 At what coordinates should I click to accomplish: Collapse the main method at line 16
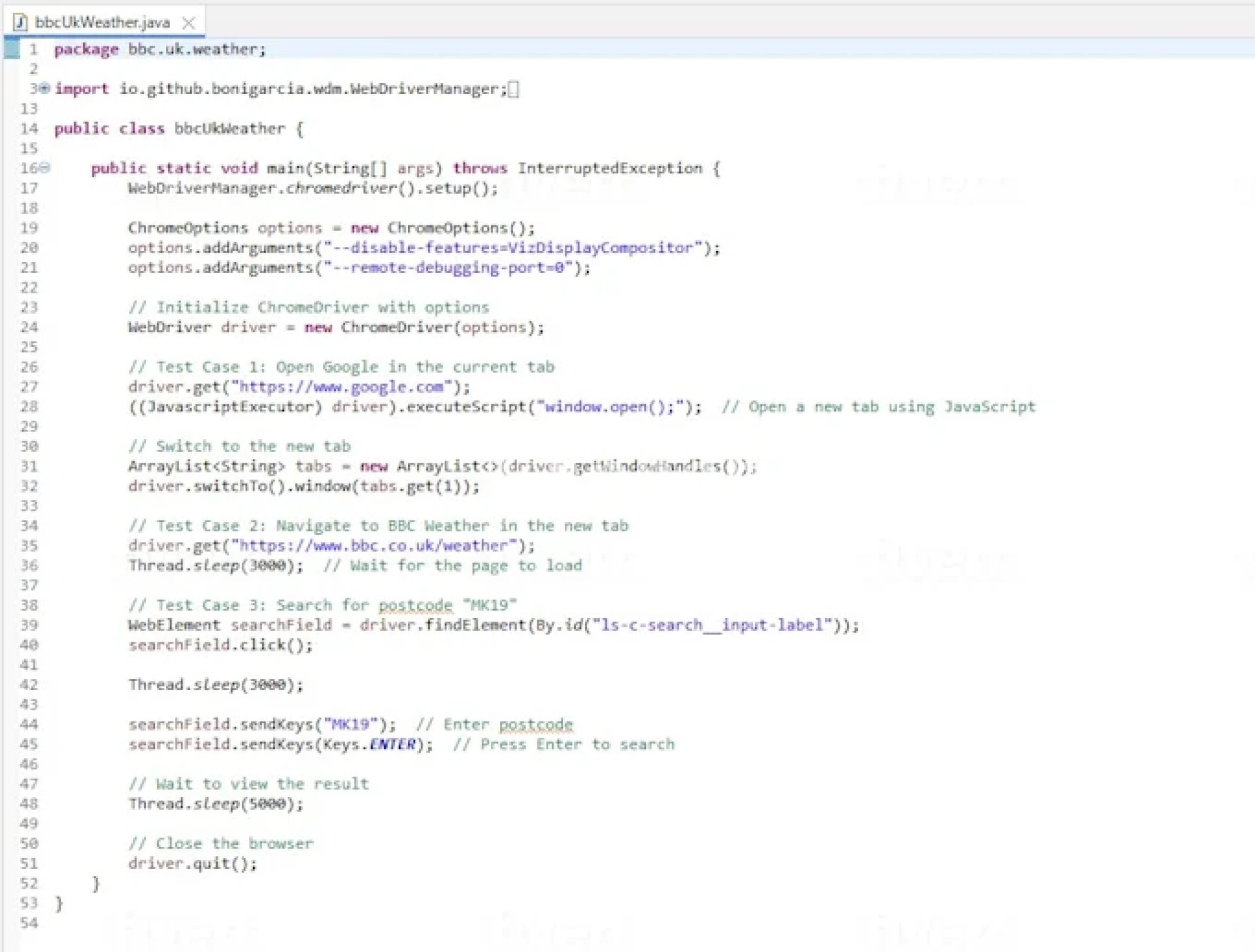point(44,168)
